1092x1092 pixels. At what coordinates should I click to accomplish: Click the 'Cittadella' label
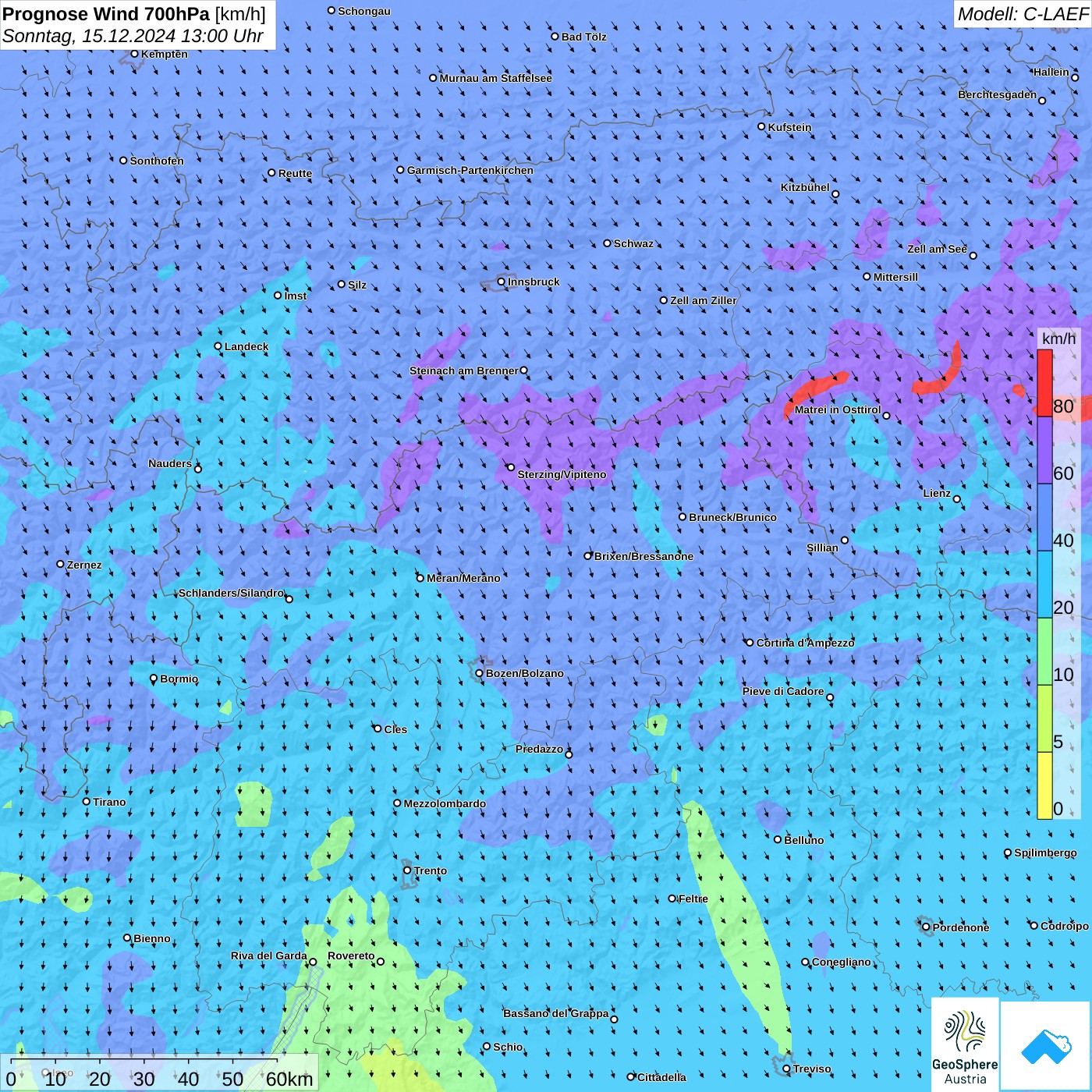[662, 1077]
